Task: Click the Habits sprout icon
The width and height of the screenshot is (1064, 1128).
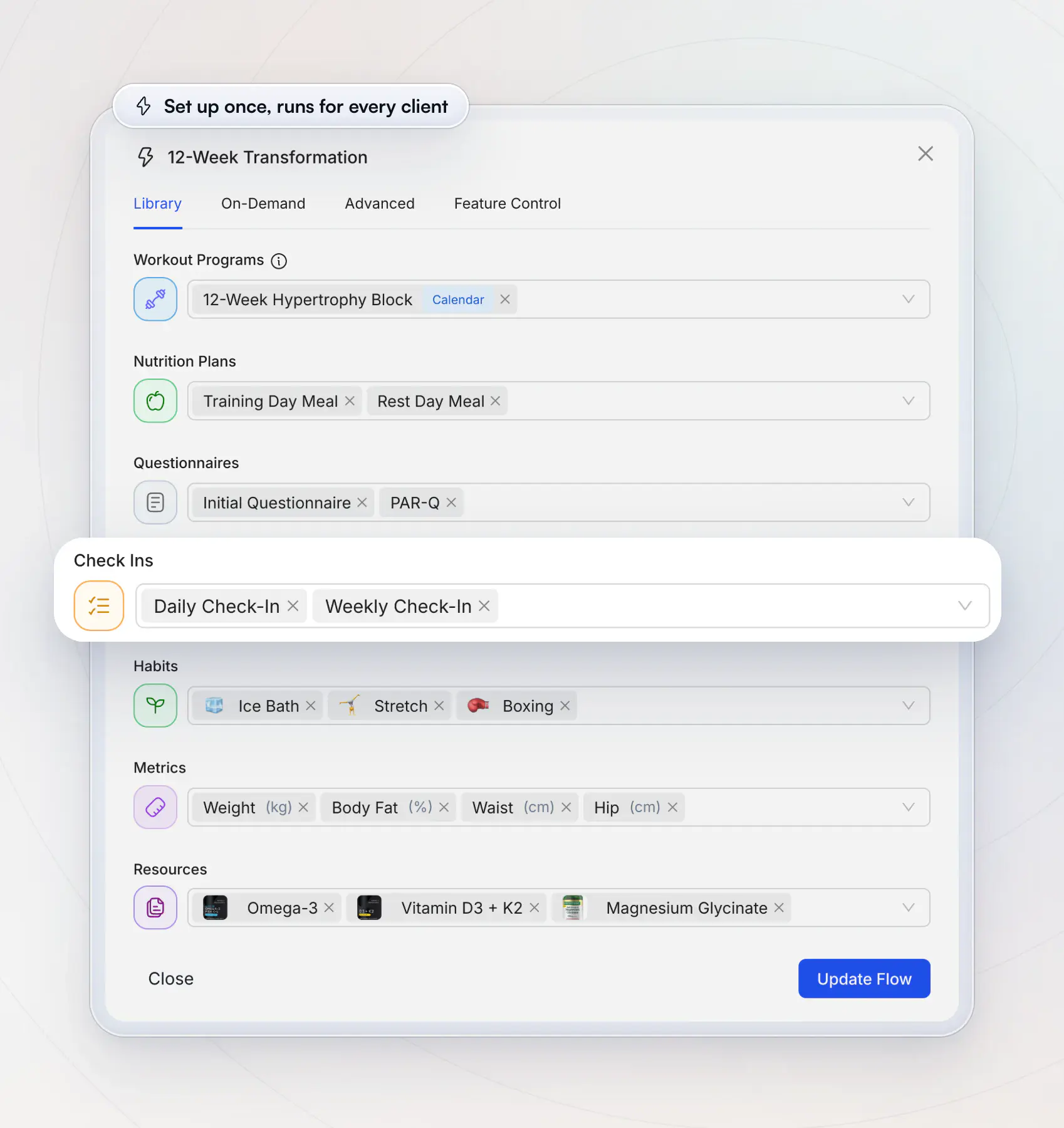Action: [155, 706]
